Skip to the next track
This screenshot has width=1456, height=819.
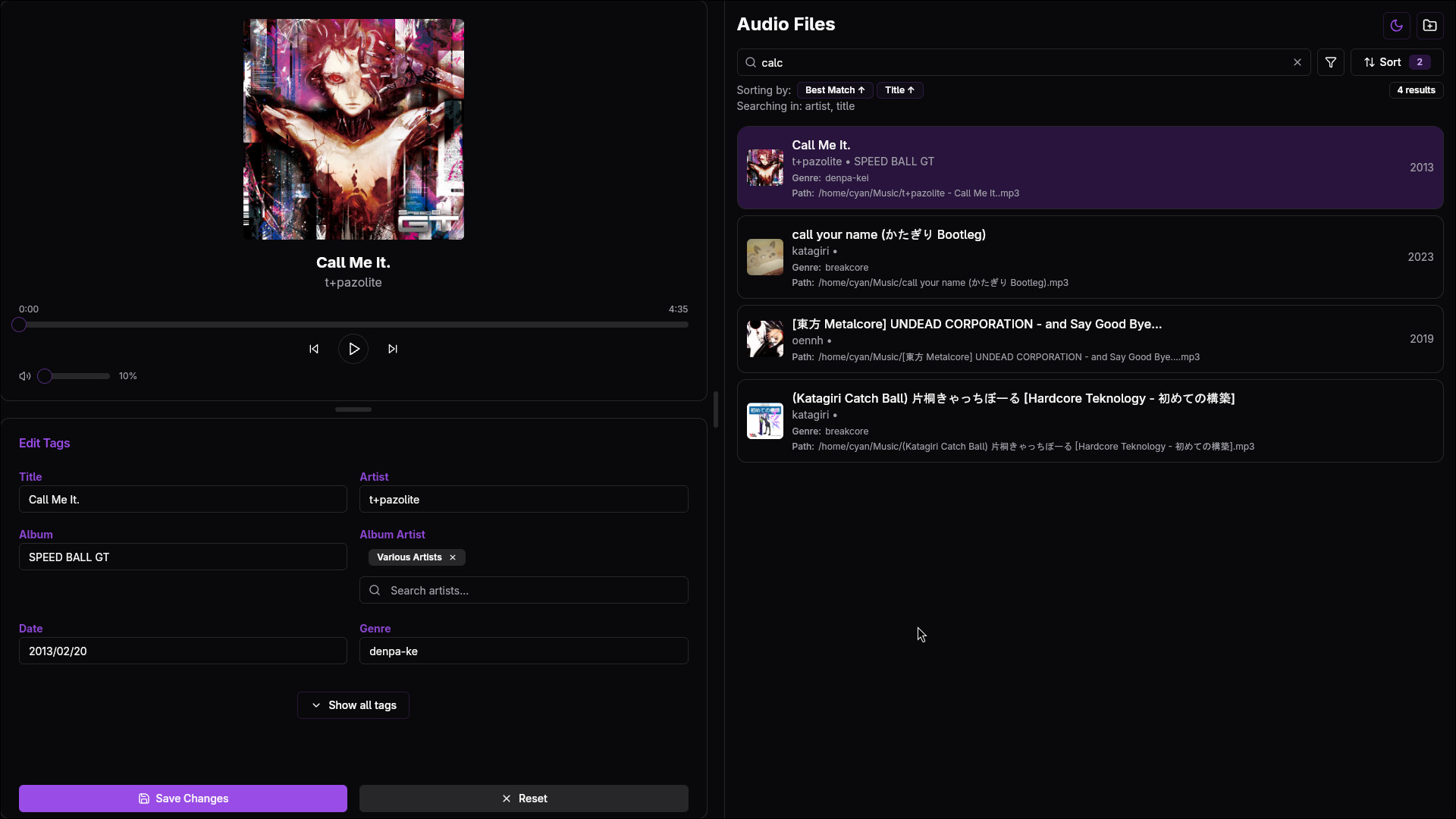click(x=393, y=349)
